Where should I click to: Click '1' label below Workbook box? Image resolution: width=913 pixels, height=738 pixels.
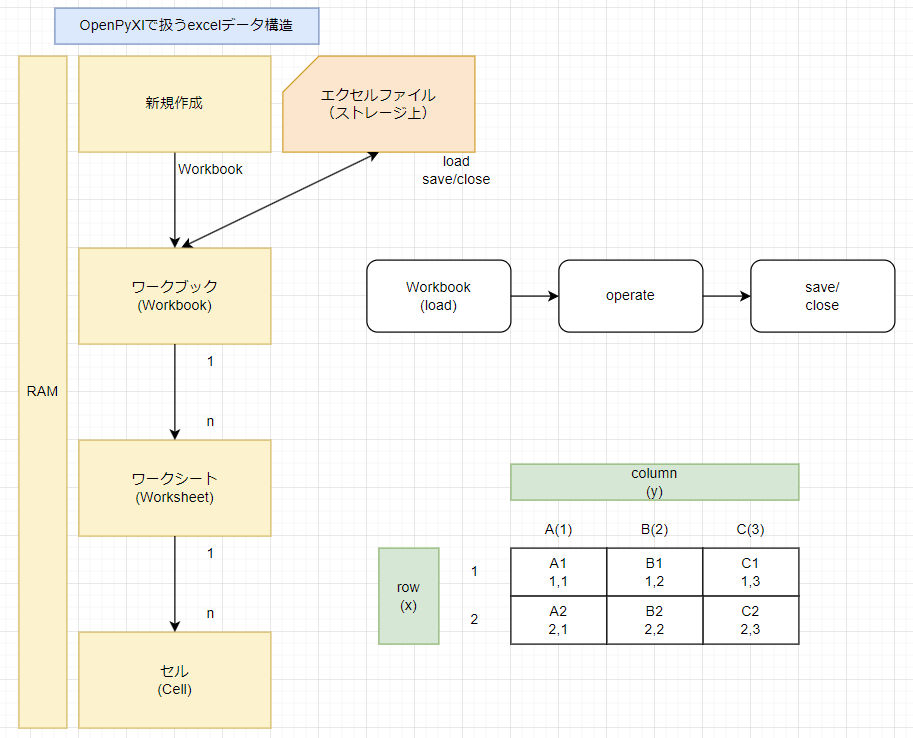[210, 362]
